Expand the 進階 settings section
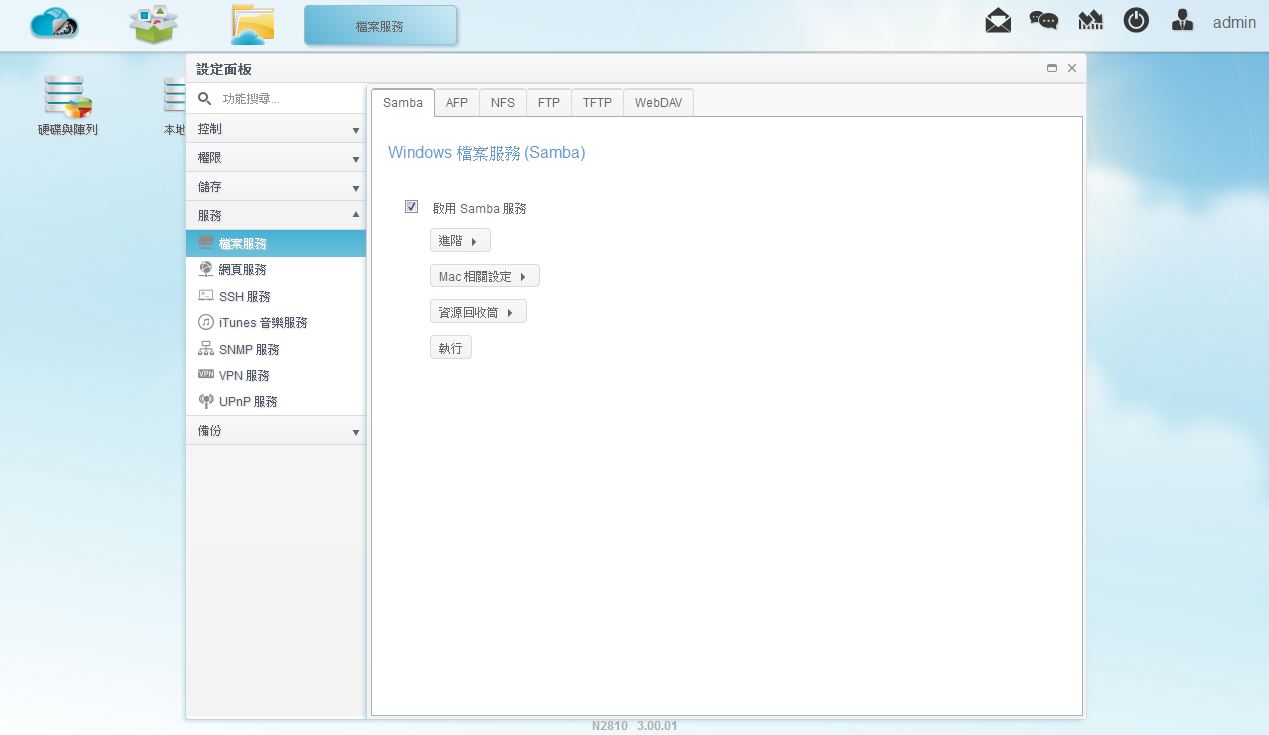The image size is (1269, 735). click(460, 241)
